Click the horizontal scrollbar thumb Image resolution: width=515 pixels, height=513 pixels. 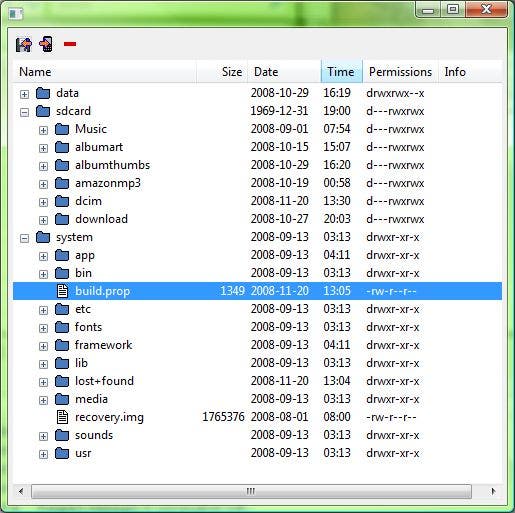click(251, 491)
